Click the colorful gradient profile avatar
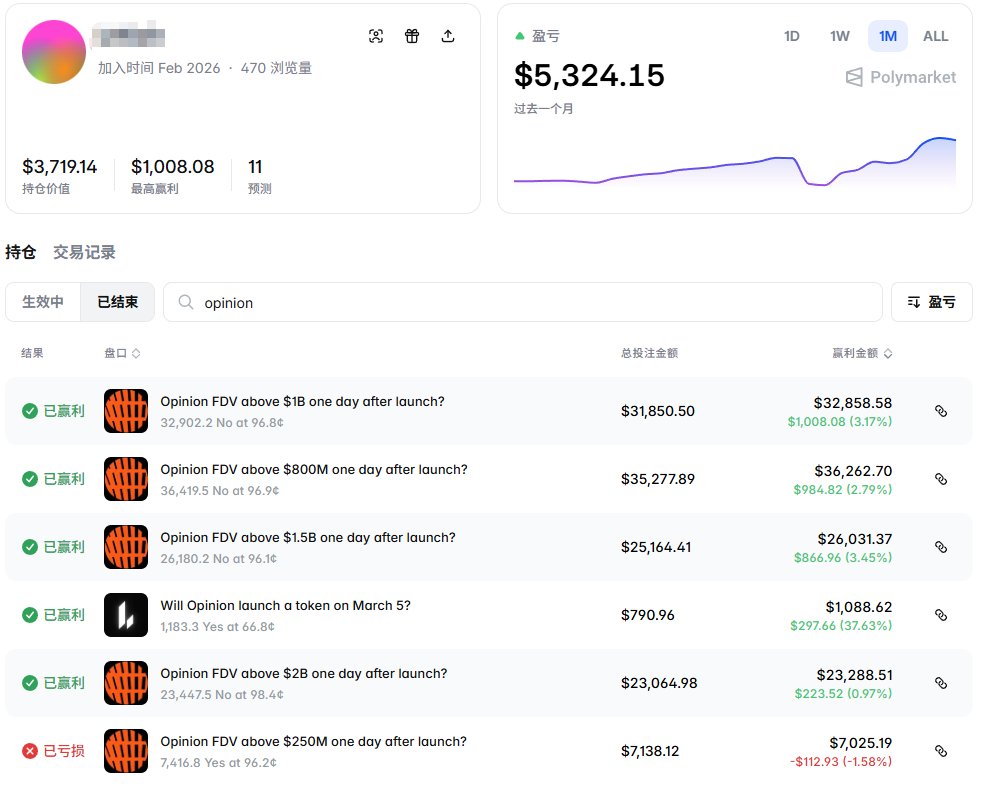981x789 pixels. click(x=54, y=52)
